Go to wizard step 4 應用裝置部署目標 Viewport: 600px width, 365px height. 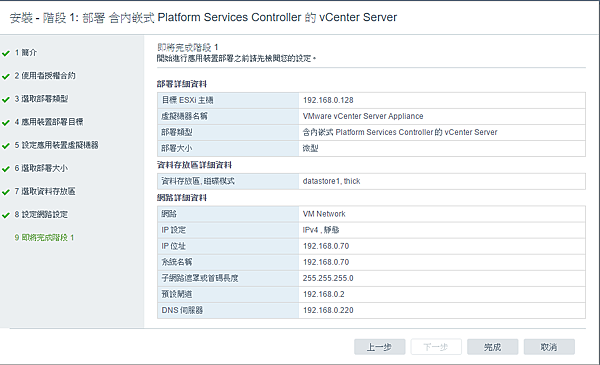click(49, 122)
